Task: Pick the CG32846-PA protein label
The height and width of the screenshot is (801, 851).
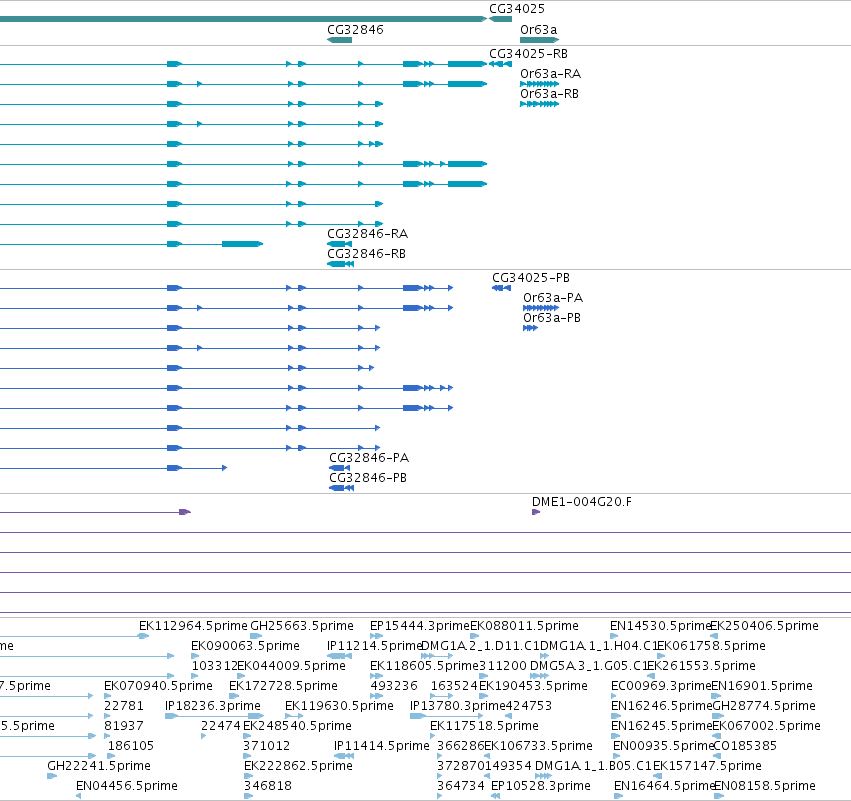Action: (x=369, y=458)
